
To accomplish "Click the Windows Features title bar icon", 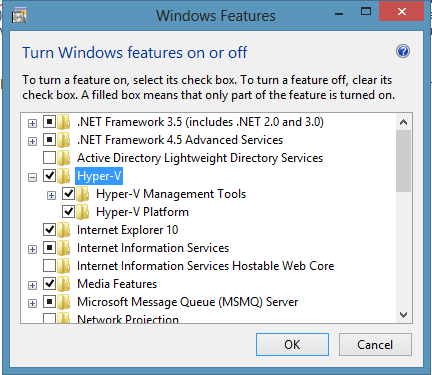I will (x=19, y=16).
